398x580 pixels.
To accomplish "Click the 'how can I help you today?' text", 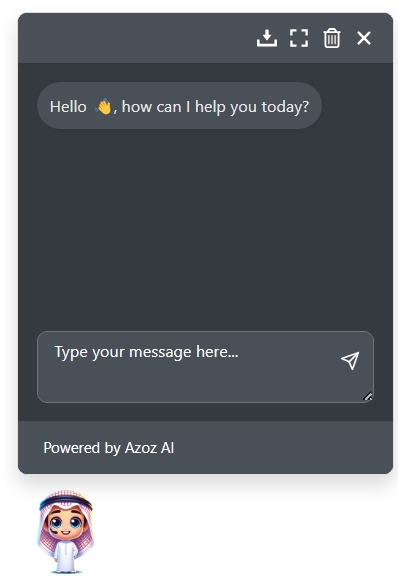I will [x=215, y=107].
